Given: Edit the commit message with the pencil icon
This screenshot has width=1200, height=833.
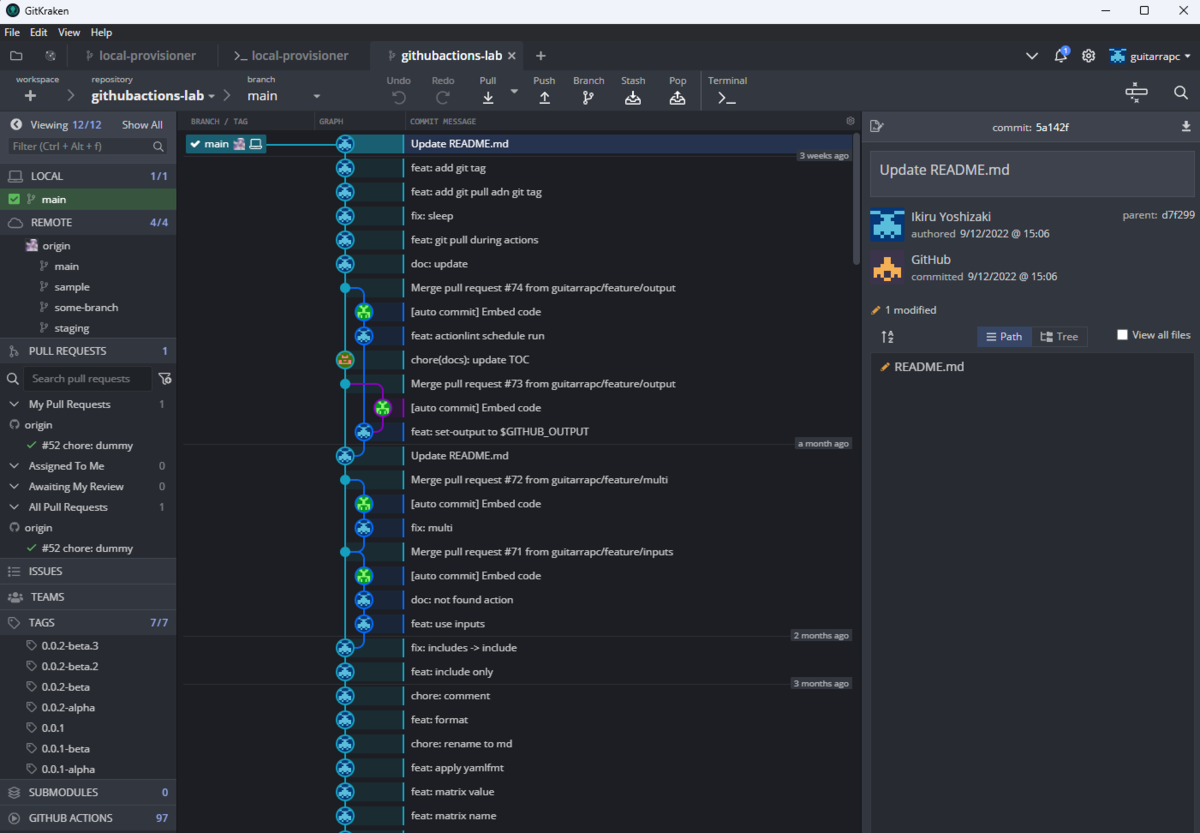Looking at the screenshot, I should pos(876,126).
